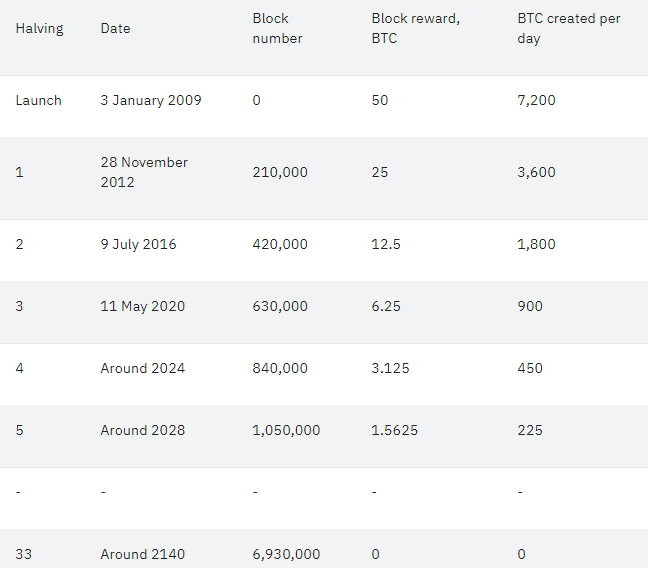Click halving number '3' in first column
This screenshot has height=574, width=648.
pyautogui.click(x=19, y=306)
